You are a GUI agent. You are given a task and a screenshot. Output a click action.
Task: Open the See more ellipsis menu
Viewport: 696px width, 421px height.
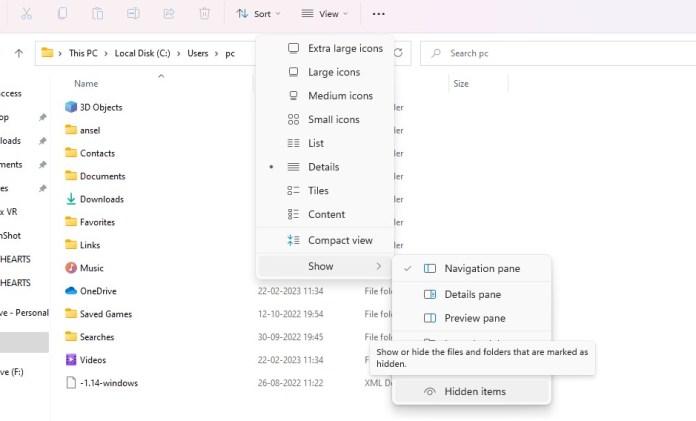[x=378, y=14]
